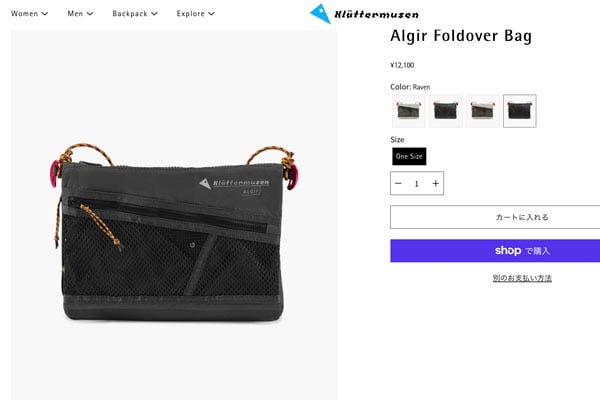Open the Explore menu
This screenshot has height=400, width=600.
[196, 14]
